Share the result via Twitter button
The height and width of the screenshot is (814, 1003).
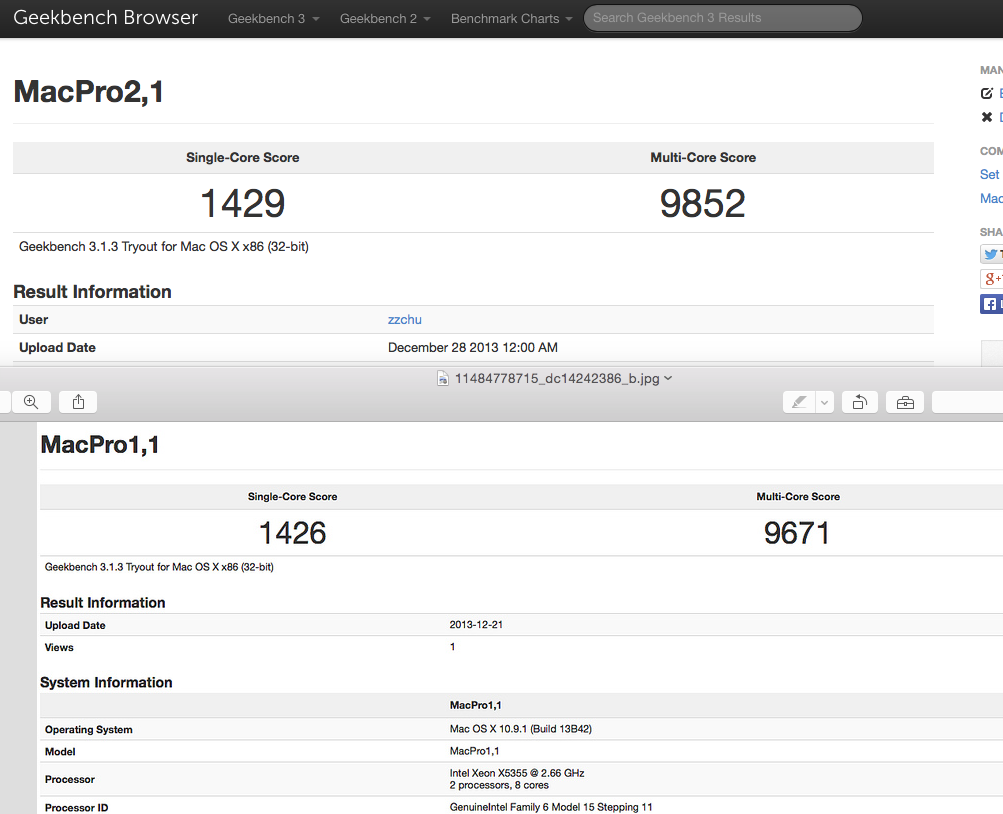coord(991,254)
